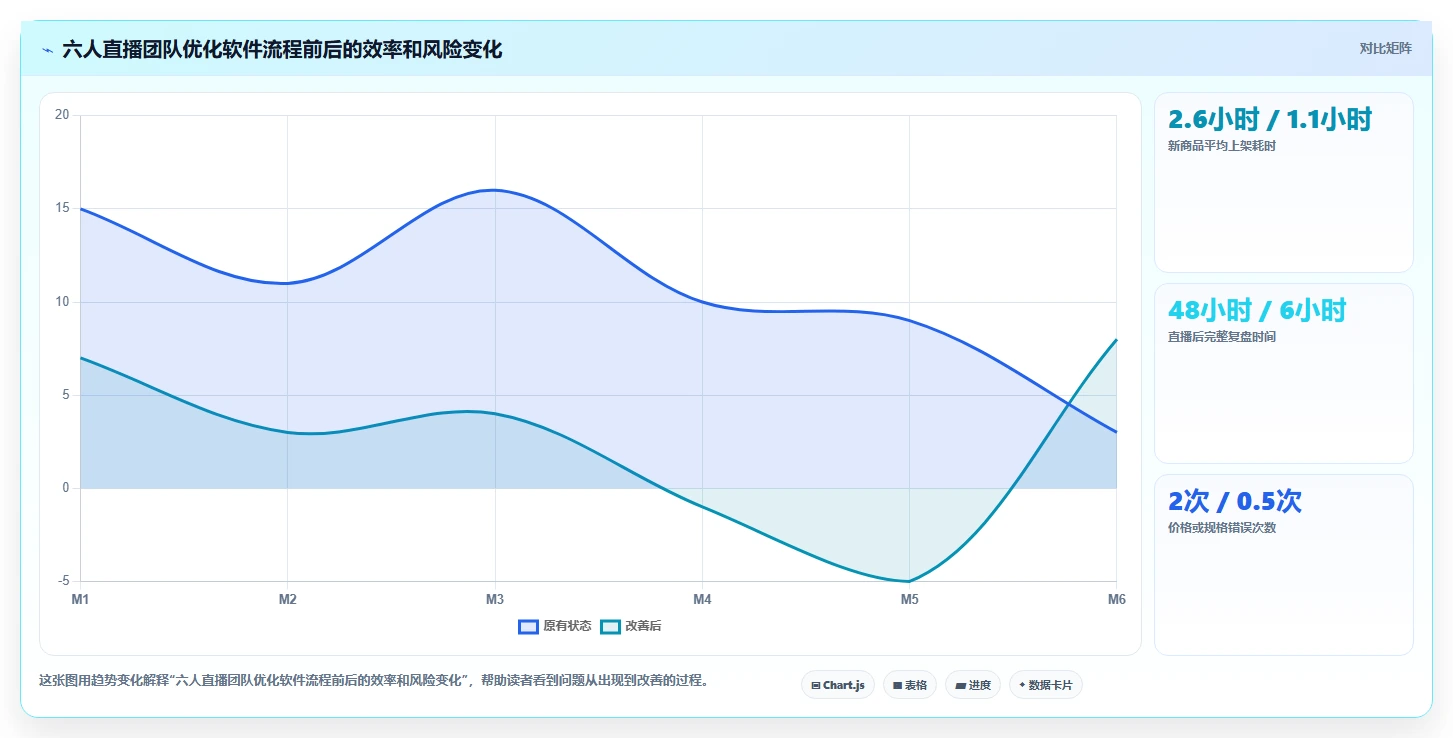The image size is (1453, 738).
Task: Click the dashboard title text 六人直播团队优化软件流程
Action: pos(282,49)
